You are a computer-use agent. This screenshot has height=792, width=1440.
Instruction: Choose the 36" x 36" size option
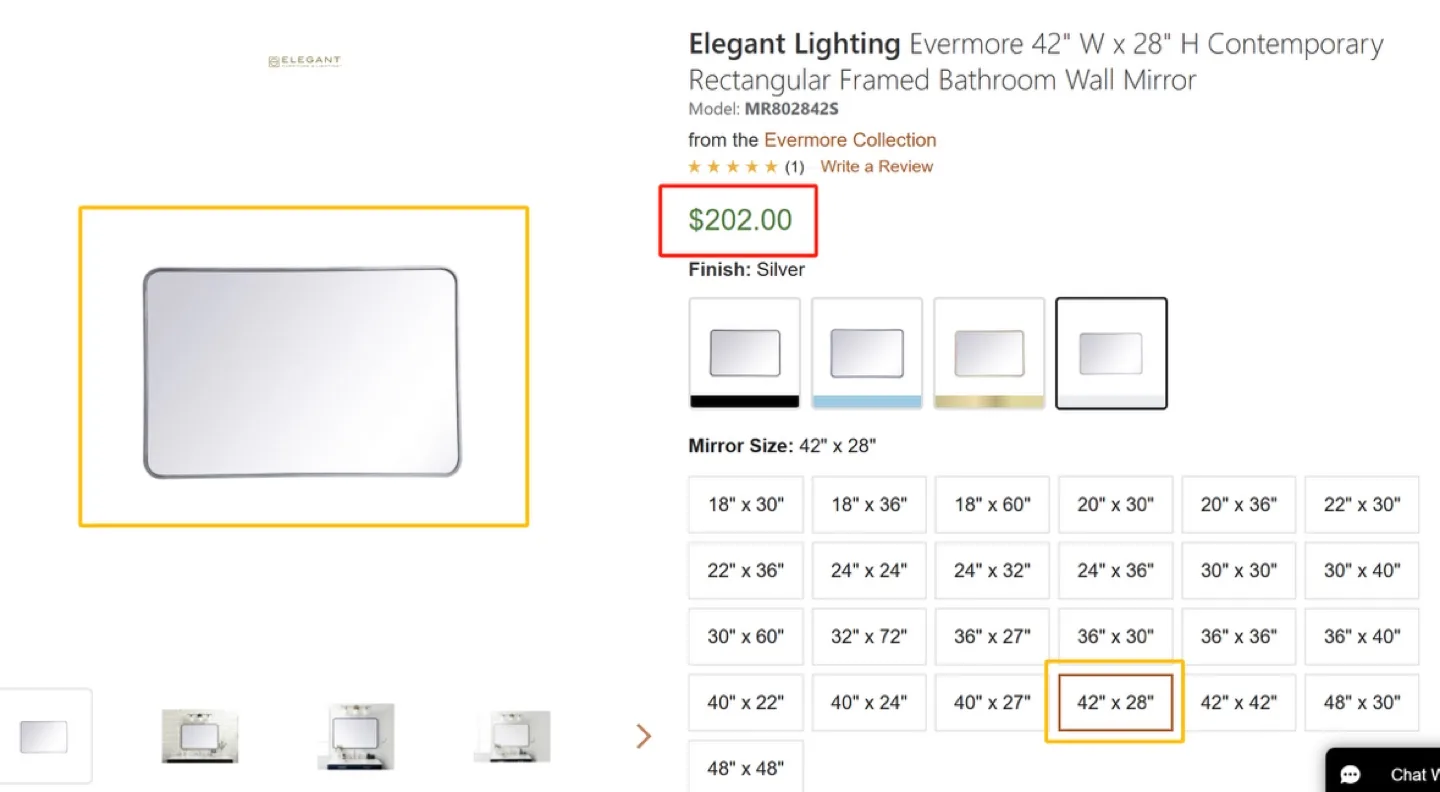(x=1238, y=636)
